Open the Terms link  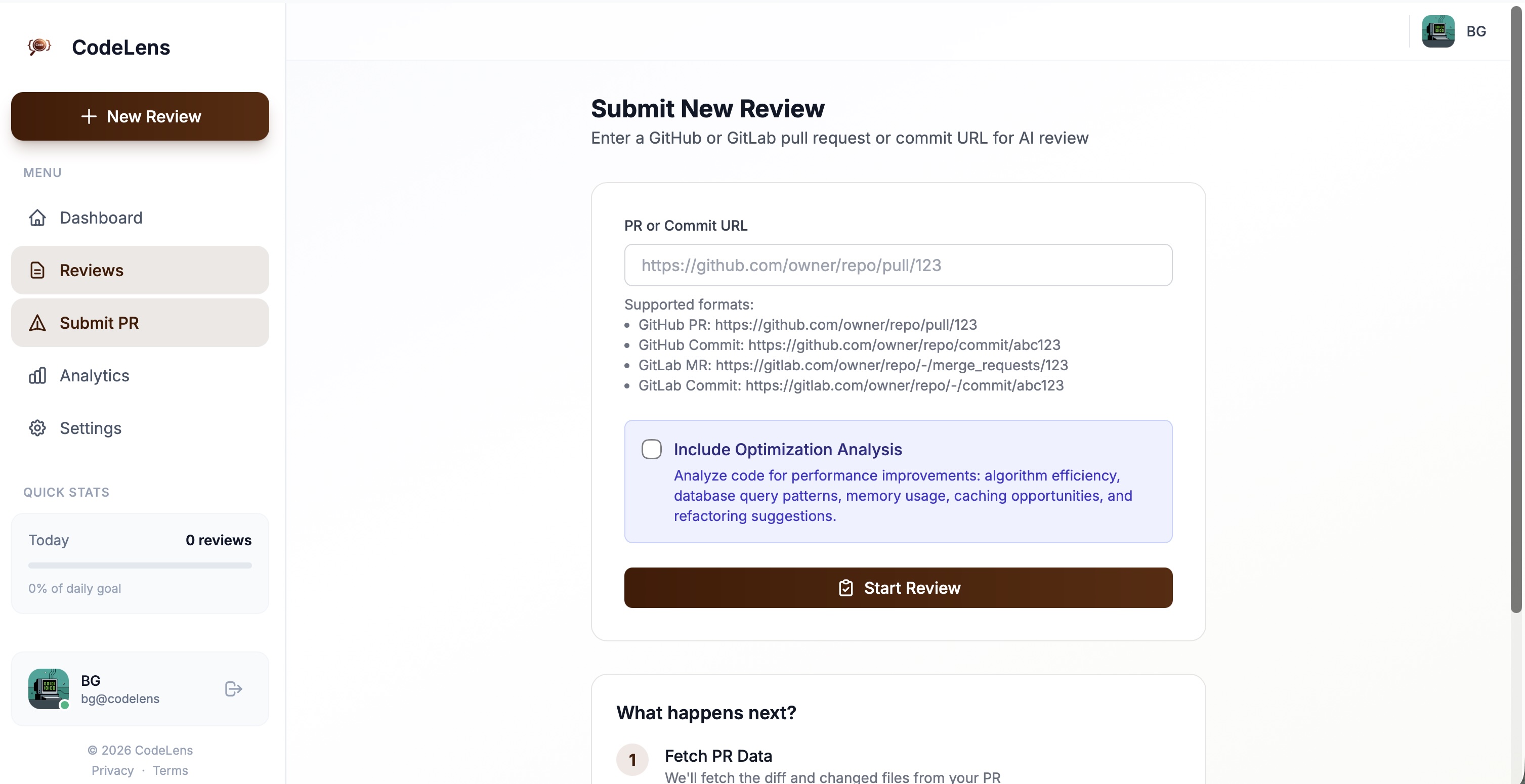click(x=170, y=770)
